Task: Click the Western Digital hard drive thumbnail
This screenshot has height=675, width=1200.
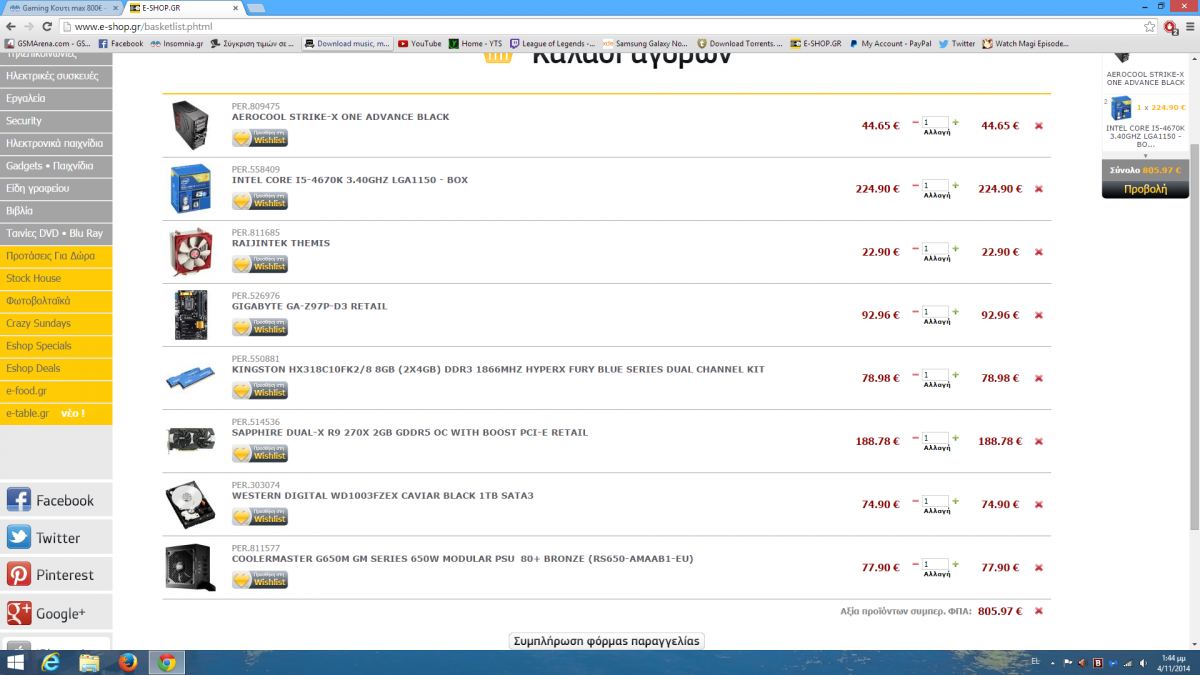Action: point(190,505)
